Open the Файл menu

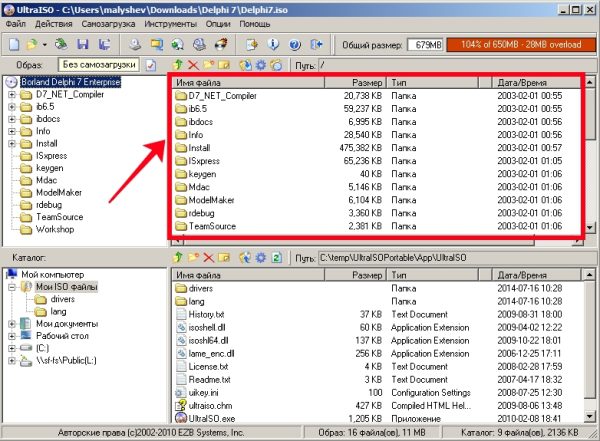[16, 24]
